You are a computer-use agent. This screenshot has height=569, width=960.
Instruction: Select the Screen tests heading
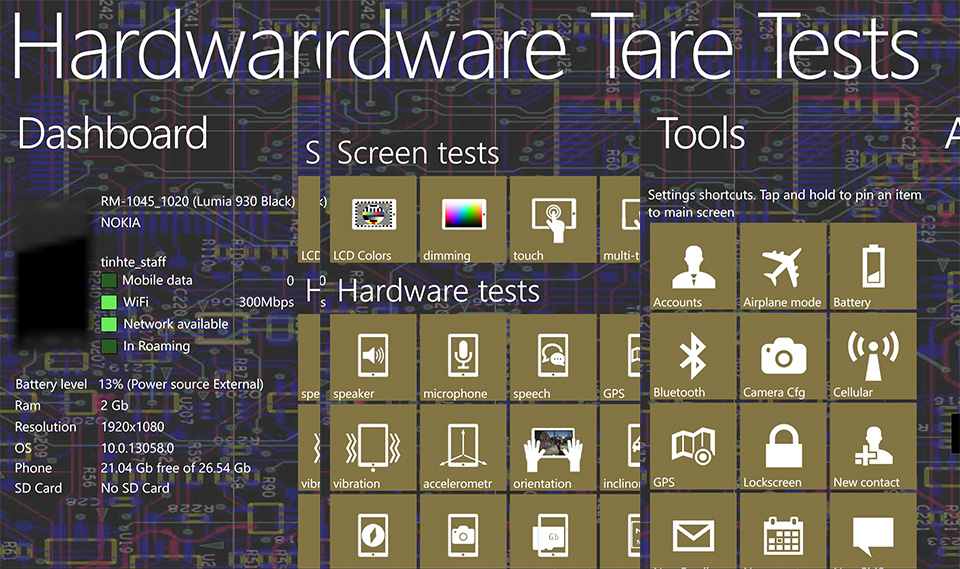418,153
